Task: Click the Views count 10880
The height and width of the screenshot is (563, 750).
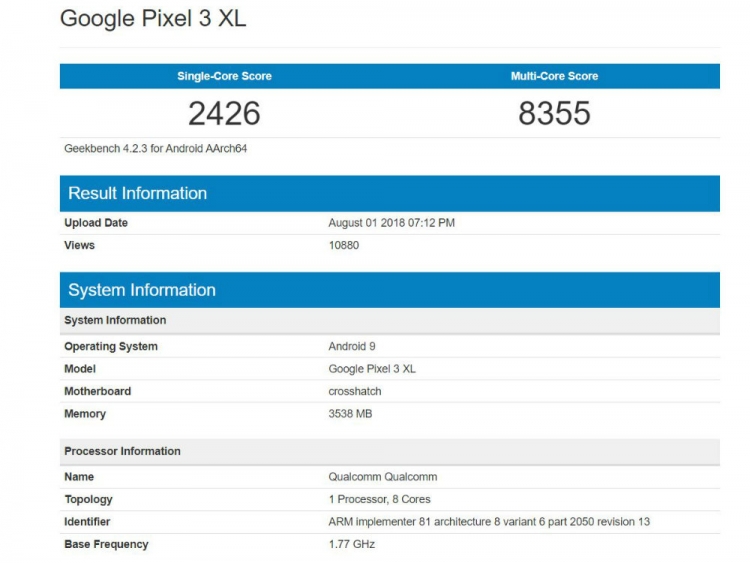Action: (x=343, y=245)
